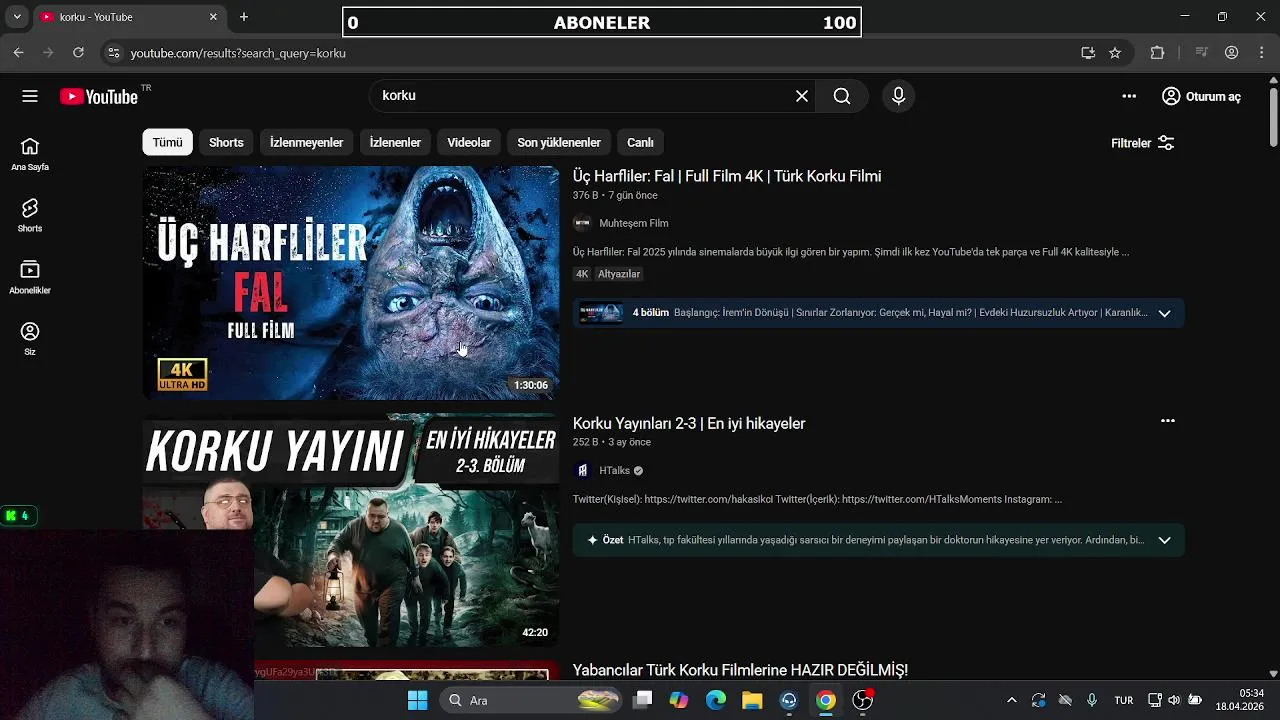Open Üç Harfliler: Fal video title
Image resolution: width=1280 pixels, height=720 pixels.
tap(727, 176)
